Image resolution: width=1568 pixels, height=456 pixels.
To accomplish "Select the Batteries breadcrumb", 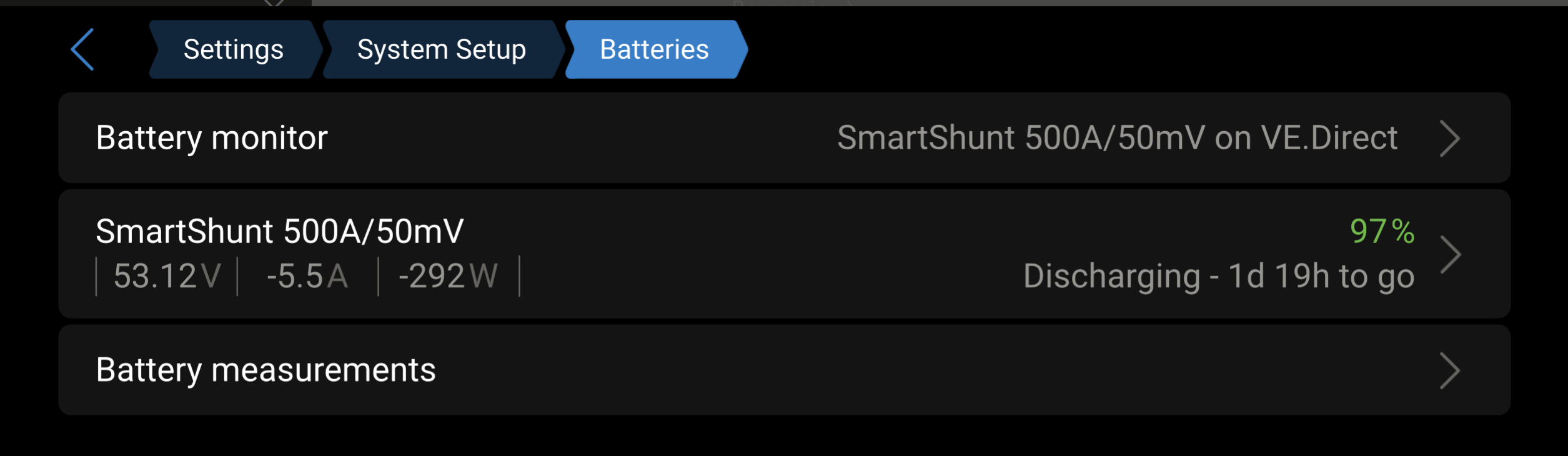I will point(654,49).
